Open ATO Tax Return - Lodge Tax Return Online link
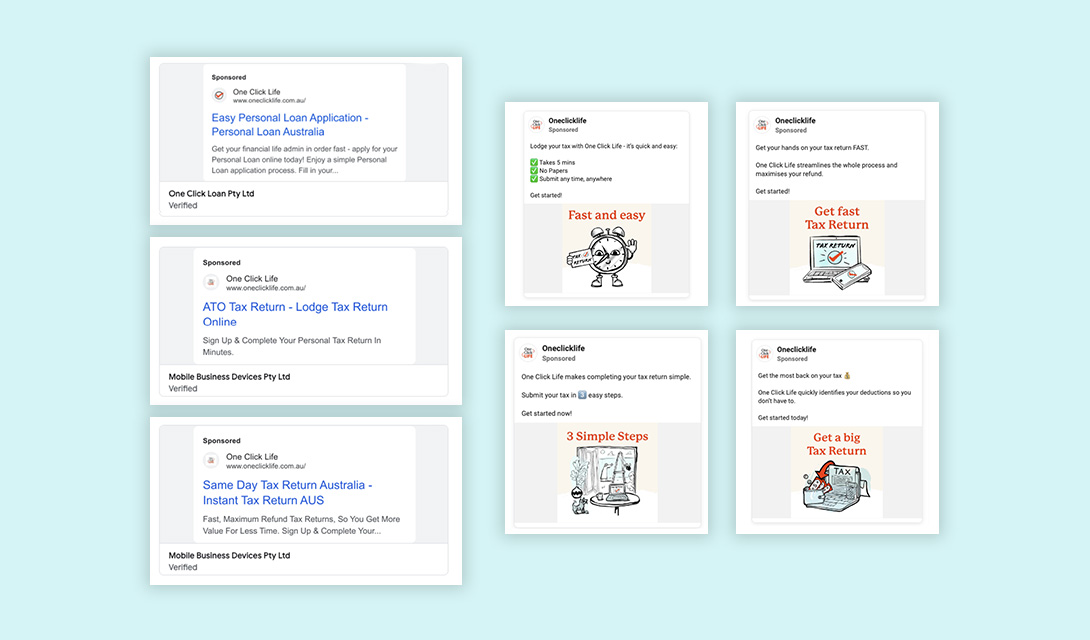The image size is (1090, 640). (x=295, y=314)
